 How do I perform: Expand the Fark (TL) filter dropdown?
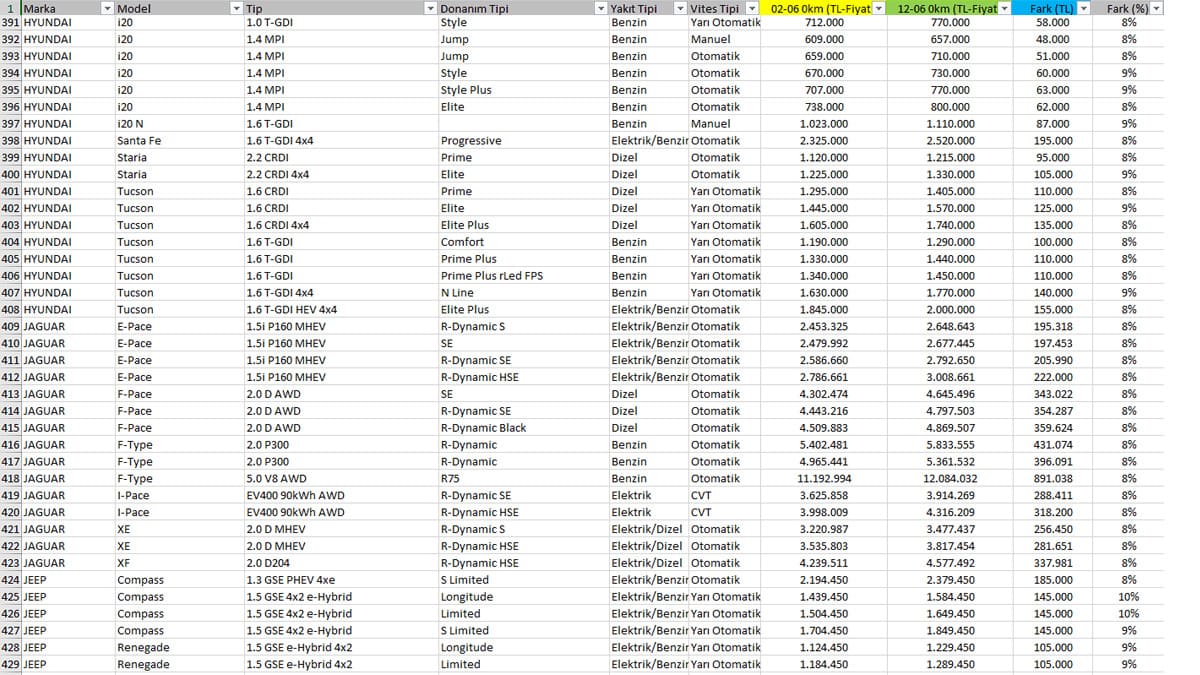(x=1084, y=8)
